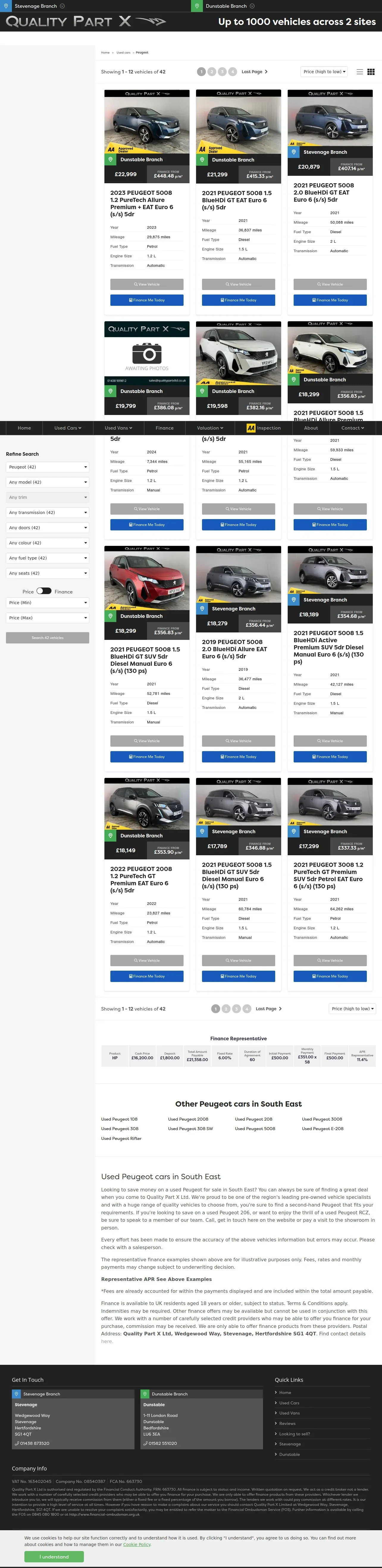Click View Vehicle for the £18,149 Peugeot 2008
382x1568 pixels.
147,961
